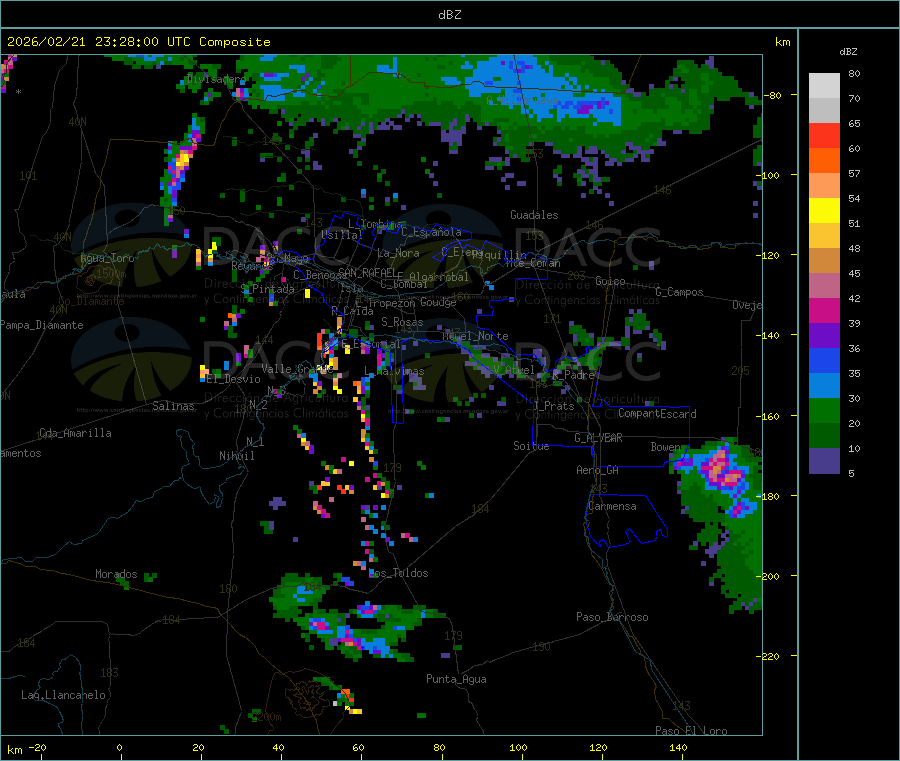Click the C_Campos map label
Image resolution: width=900 pixels, height=761 pixels.
(679, 292)
